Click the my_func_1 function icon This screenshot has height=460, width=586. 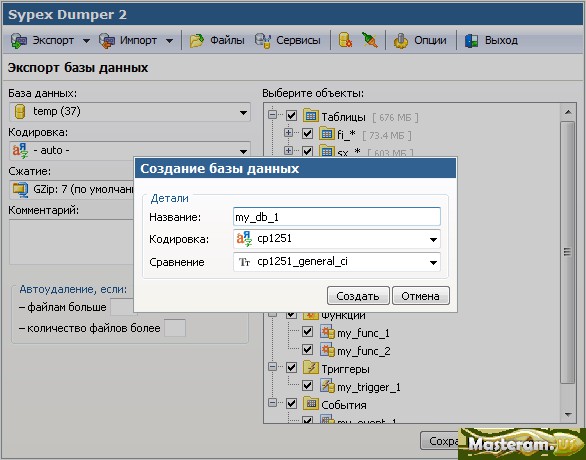tap(327, 332)
